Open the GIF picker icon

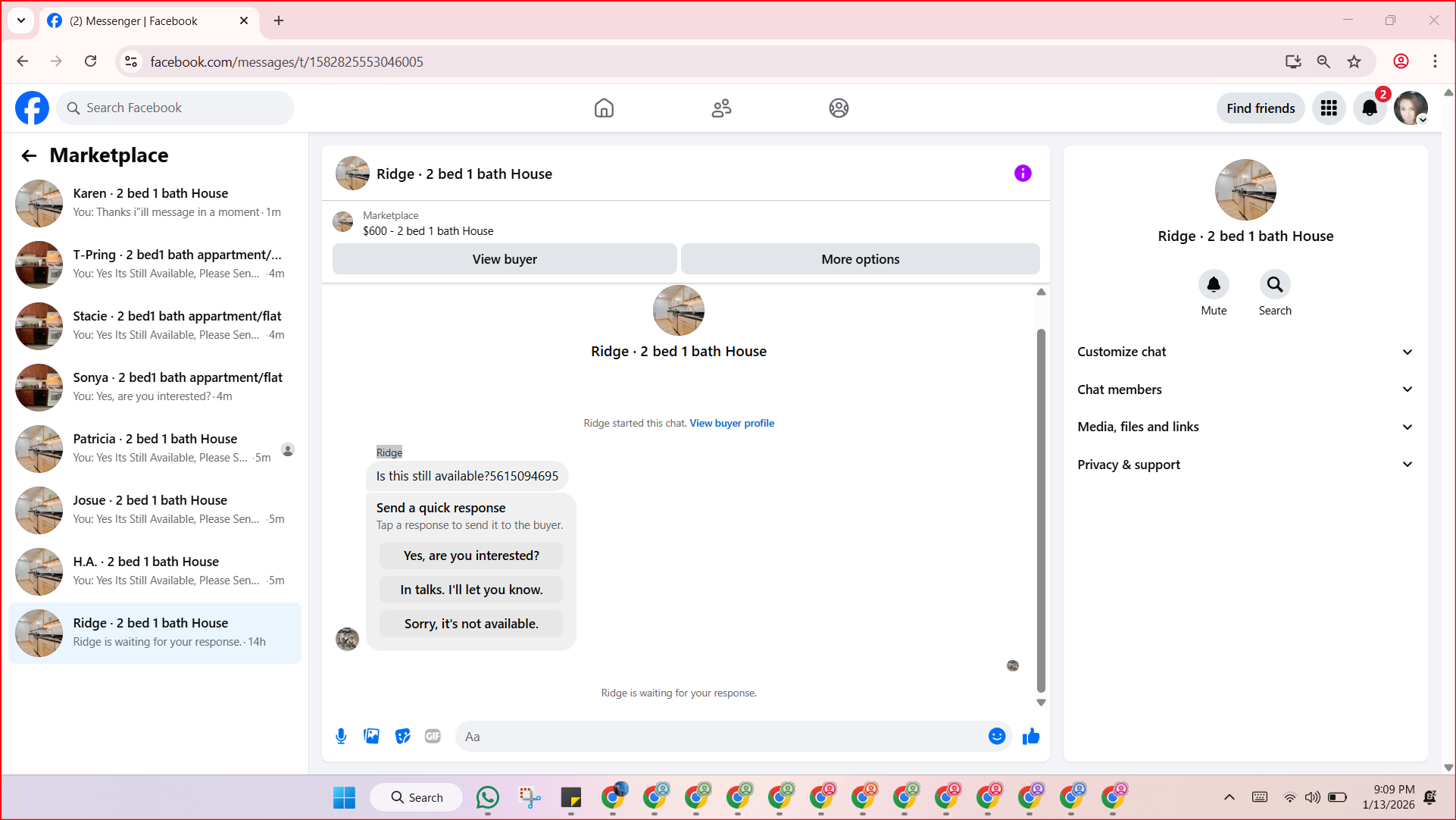point(433,736)
